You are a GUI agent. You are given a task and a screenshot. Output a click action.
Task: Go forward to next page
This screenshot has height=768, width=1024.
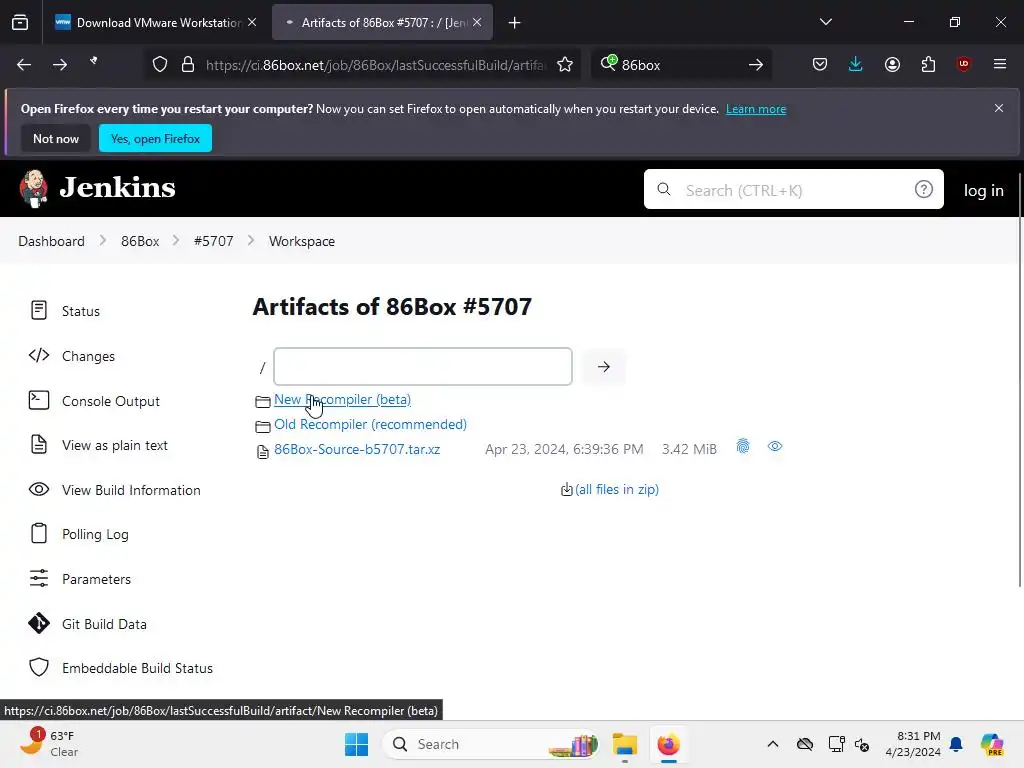(x=60, y=65)
